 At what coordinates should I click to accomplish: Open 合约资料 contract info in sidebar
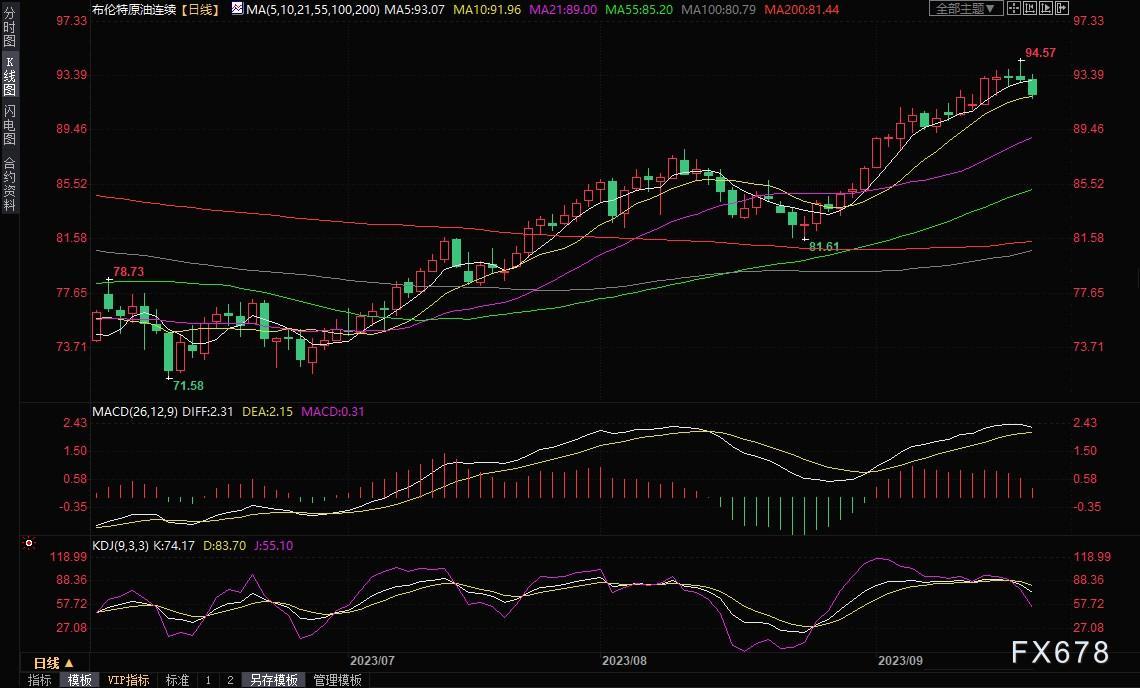[9, 184]
